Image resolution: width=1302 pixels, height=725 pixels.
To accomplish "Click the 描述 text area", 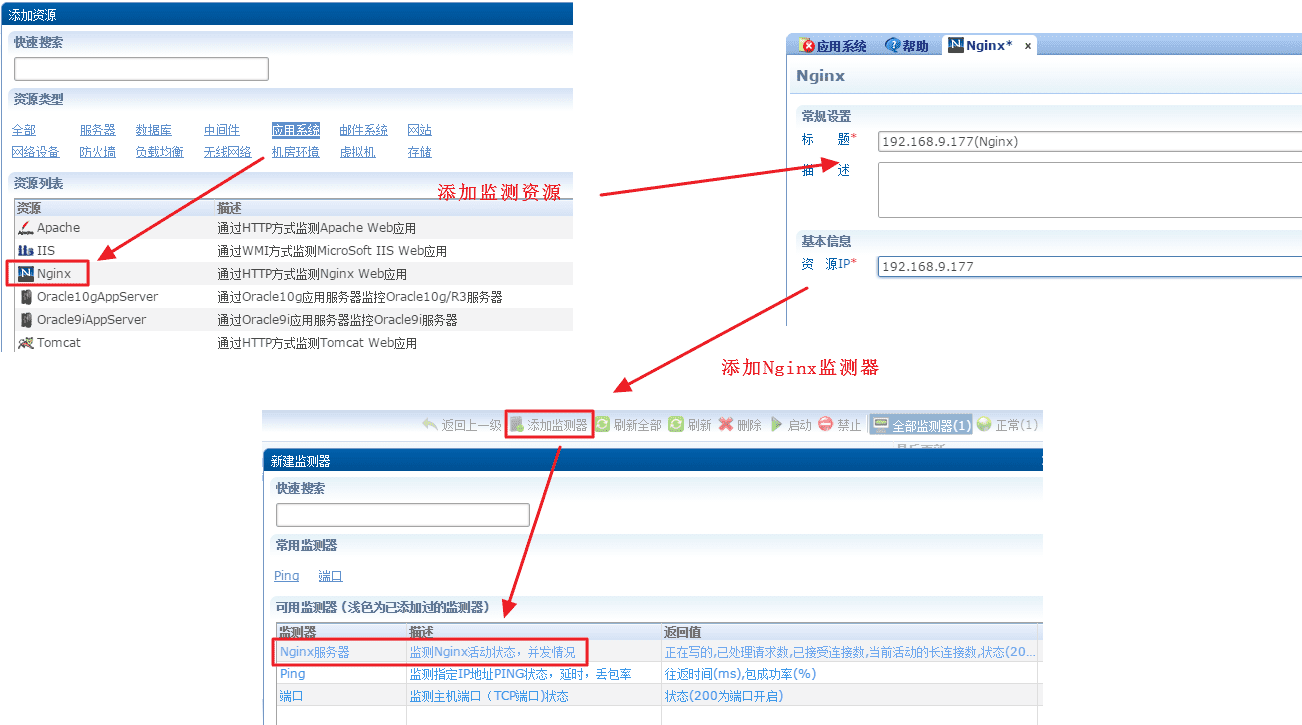I will click(1090, 190).
